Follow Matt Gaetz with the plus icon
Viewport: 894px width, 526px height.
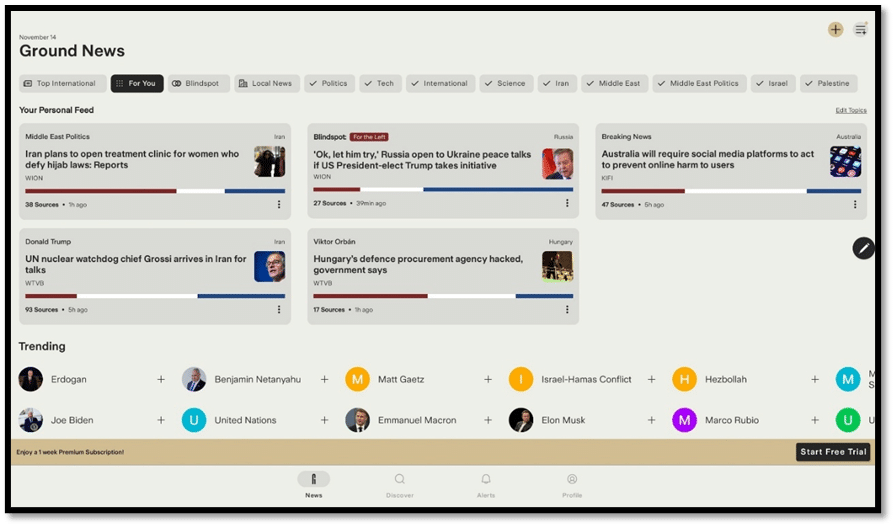tap(488, 380)
